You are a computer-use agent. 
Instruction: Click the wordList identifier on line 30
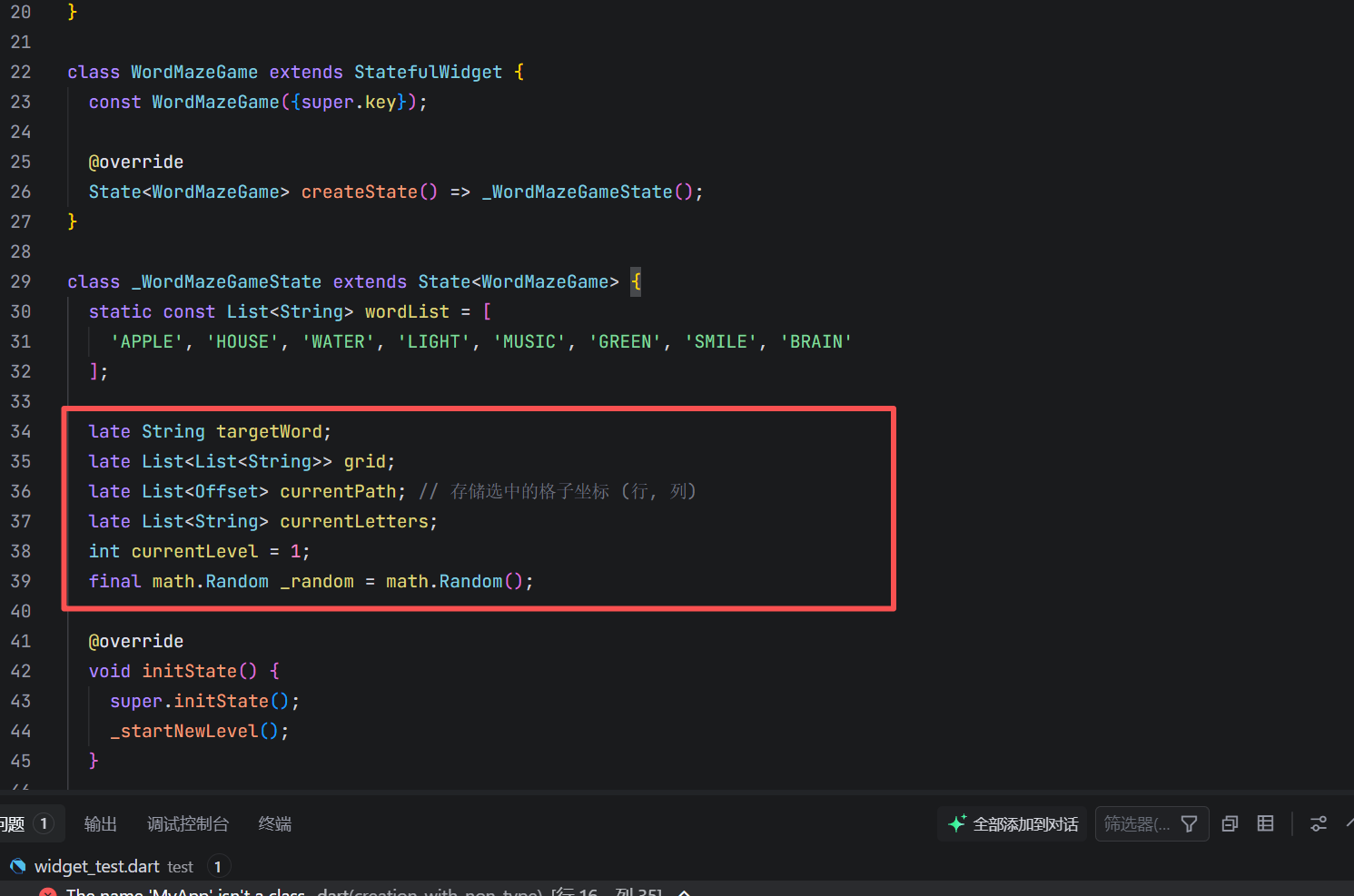407,311
